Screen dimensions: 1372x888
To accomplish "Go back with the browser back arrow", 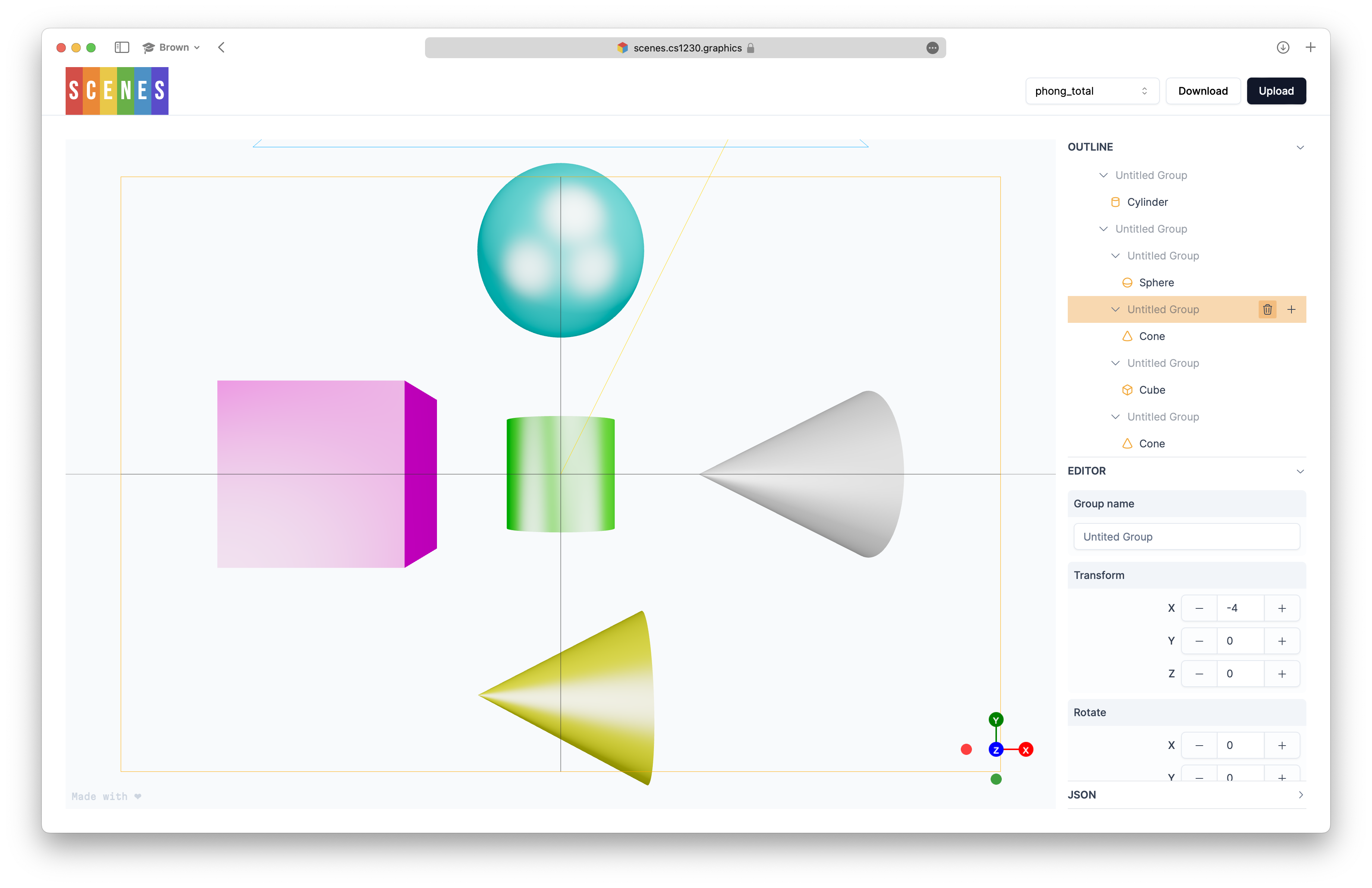I will pyautogui.click(x=221, y=47).
